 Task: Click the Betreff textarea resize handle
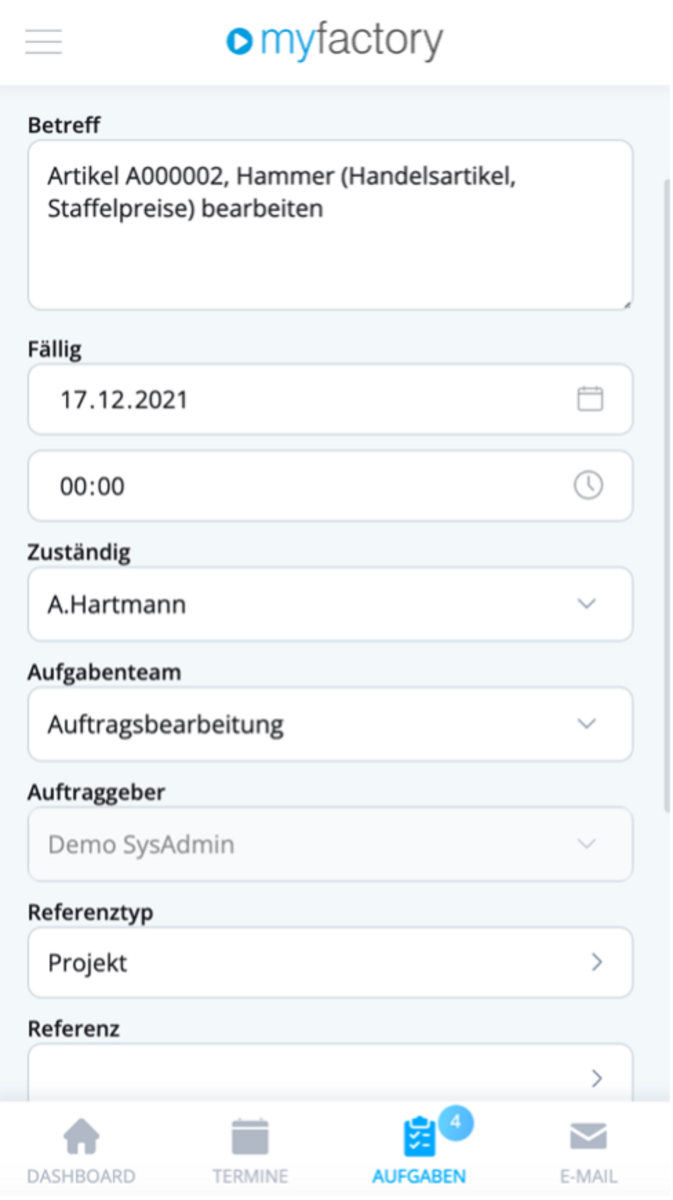click(x=624, y=301)
